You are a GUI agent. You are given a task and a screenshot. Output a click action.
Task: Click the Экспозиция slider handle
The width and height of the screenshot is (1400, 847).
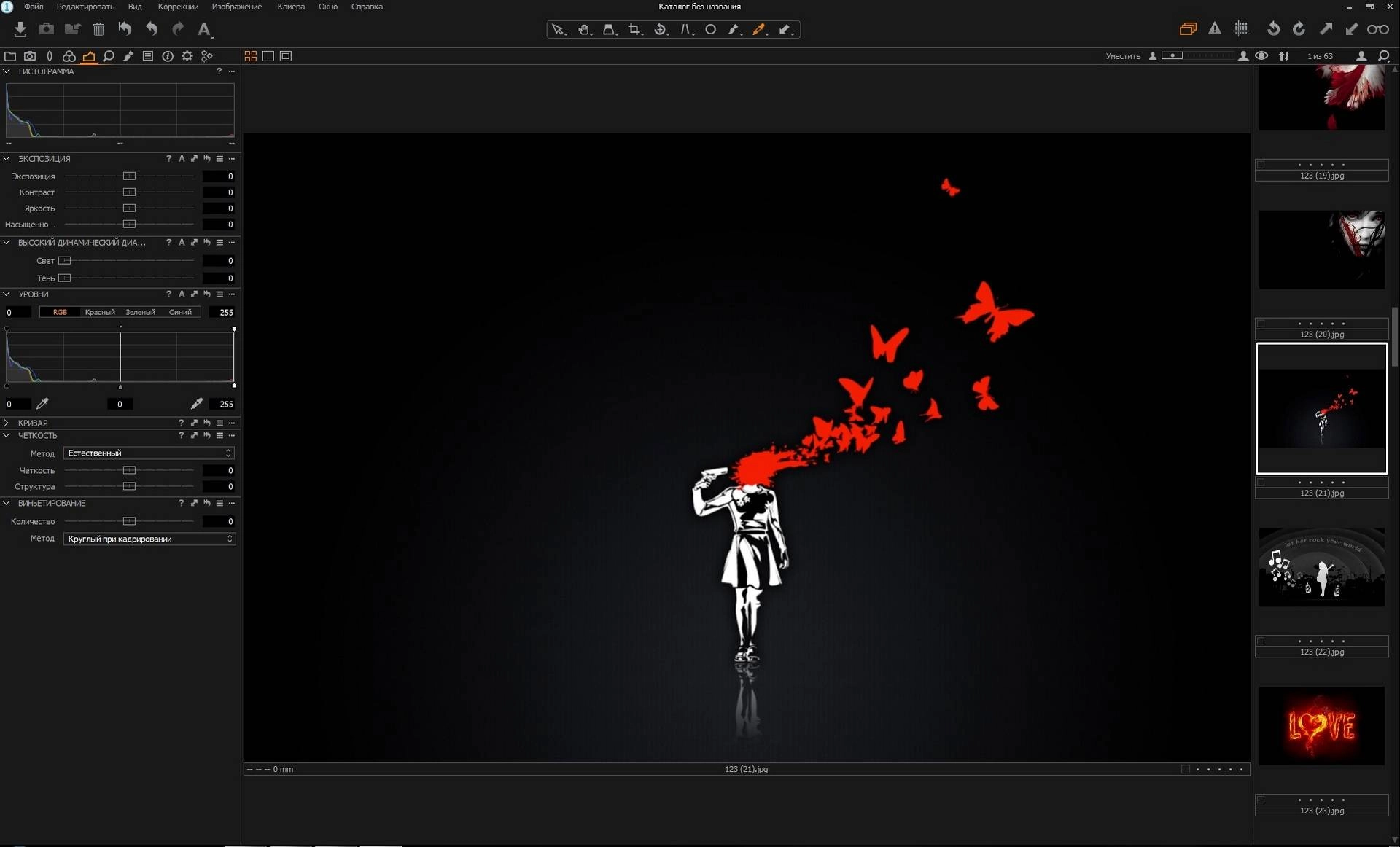[x=129, y=176]
